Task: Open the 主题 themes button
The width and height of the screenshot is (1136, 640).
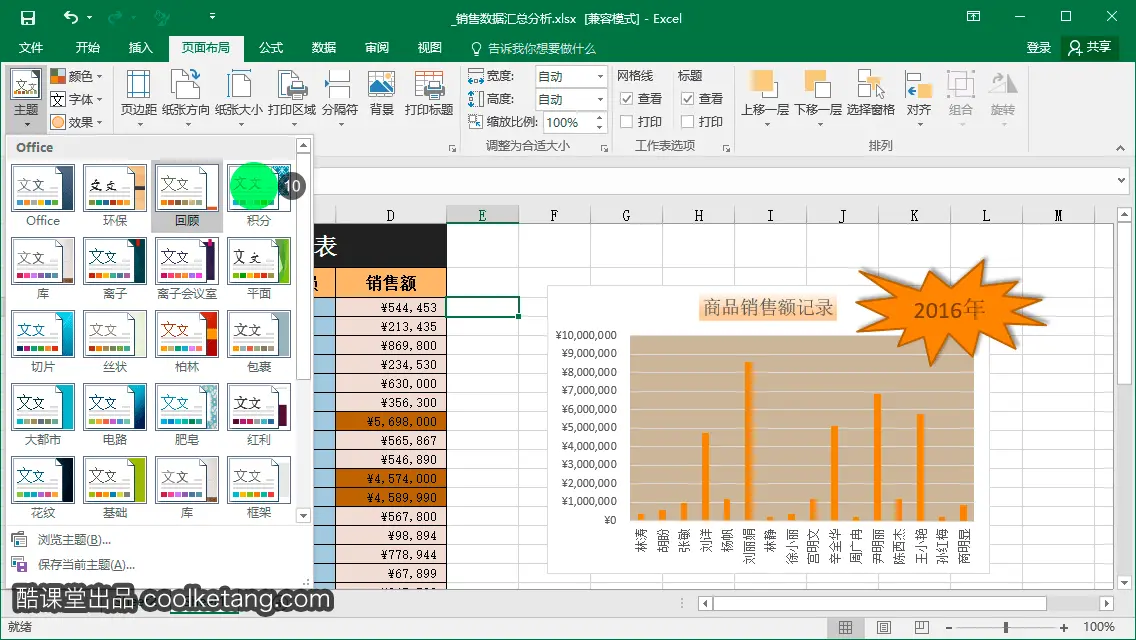Action: tap(26, 98)
